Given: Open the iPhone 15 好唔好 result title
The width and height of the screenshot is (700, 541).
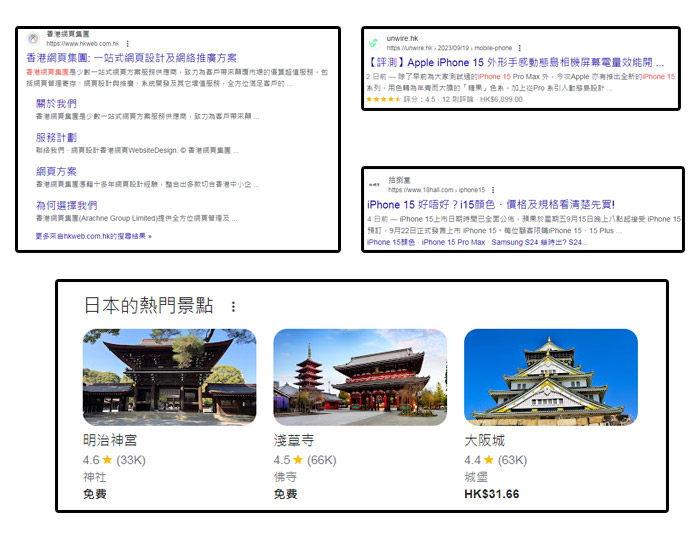Looking at the screenshot, I should click(x=491, y=204).
